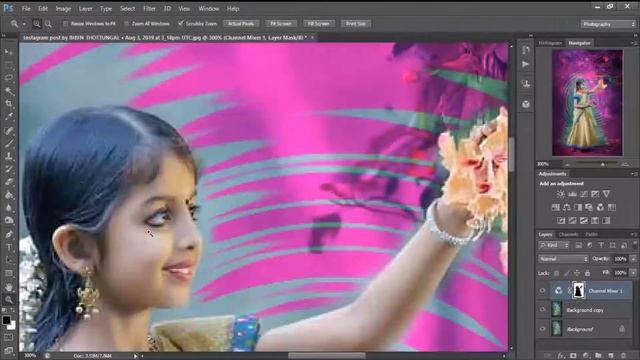Add a Vibrance adjustment
This screenshot has width=640, height=360.
(x=607, y=194)
